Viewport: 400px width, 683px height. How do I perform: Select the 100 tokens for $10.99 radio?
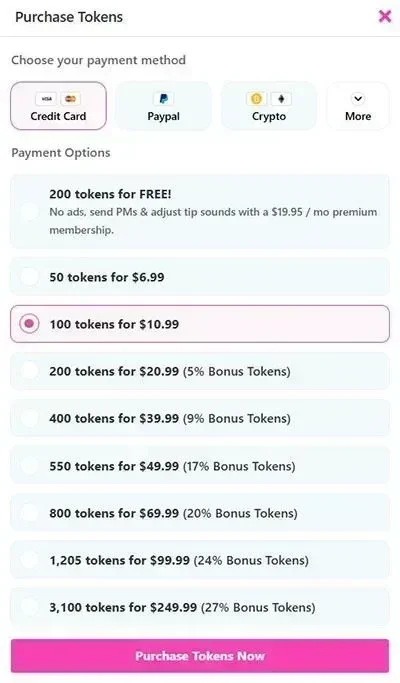click(x=29, y=324)
